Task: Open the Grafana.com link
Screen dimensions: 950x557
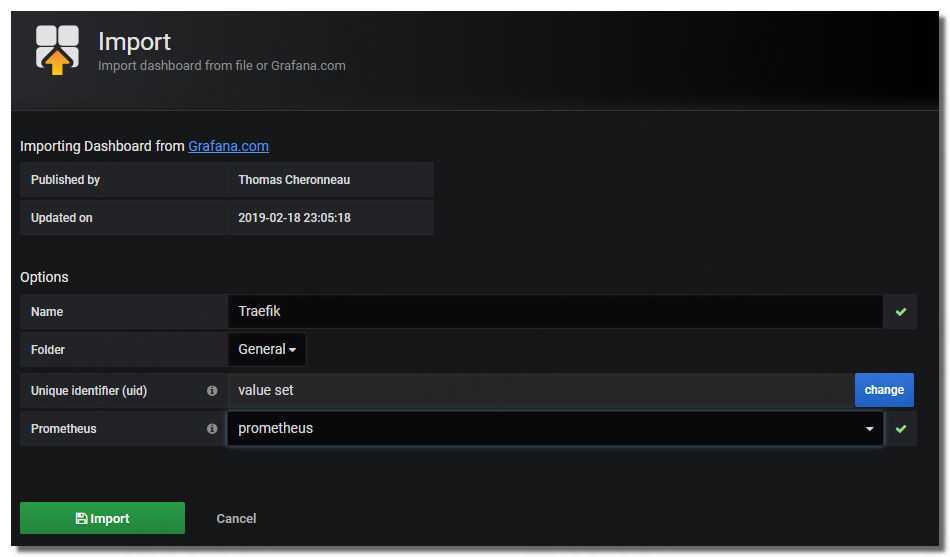Action: 228,146
